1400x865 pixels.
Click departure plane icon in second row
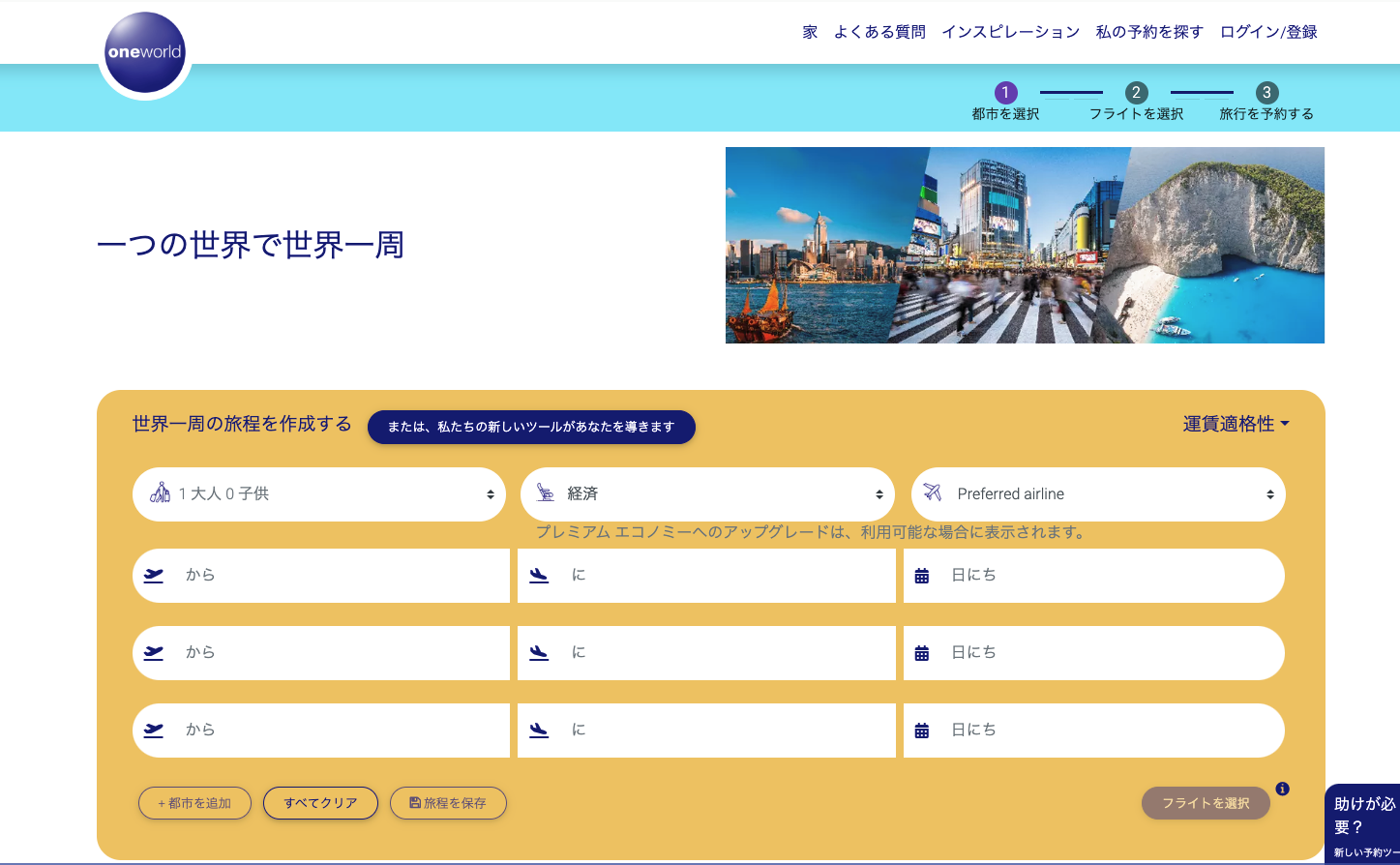click(x=154, y=652)
